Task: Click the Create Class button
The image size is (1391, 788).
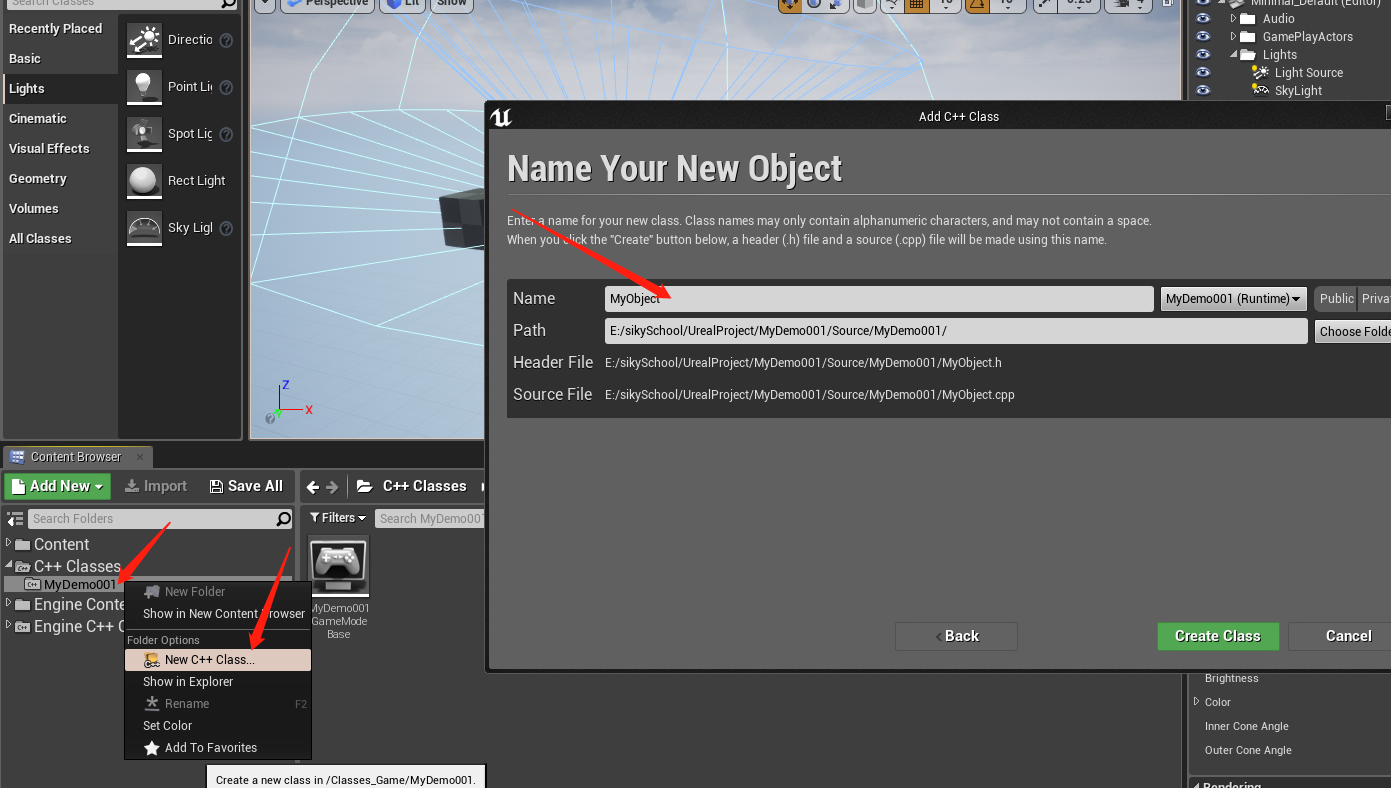Action: pyautogui.click(x=1218, y=636)
